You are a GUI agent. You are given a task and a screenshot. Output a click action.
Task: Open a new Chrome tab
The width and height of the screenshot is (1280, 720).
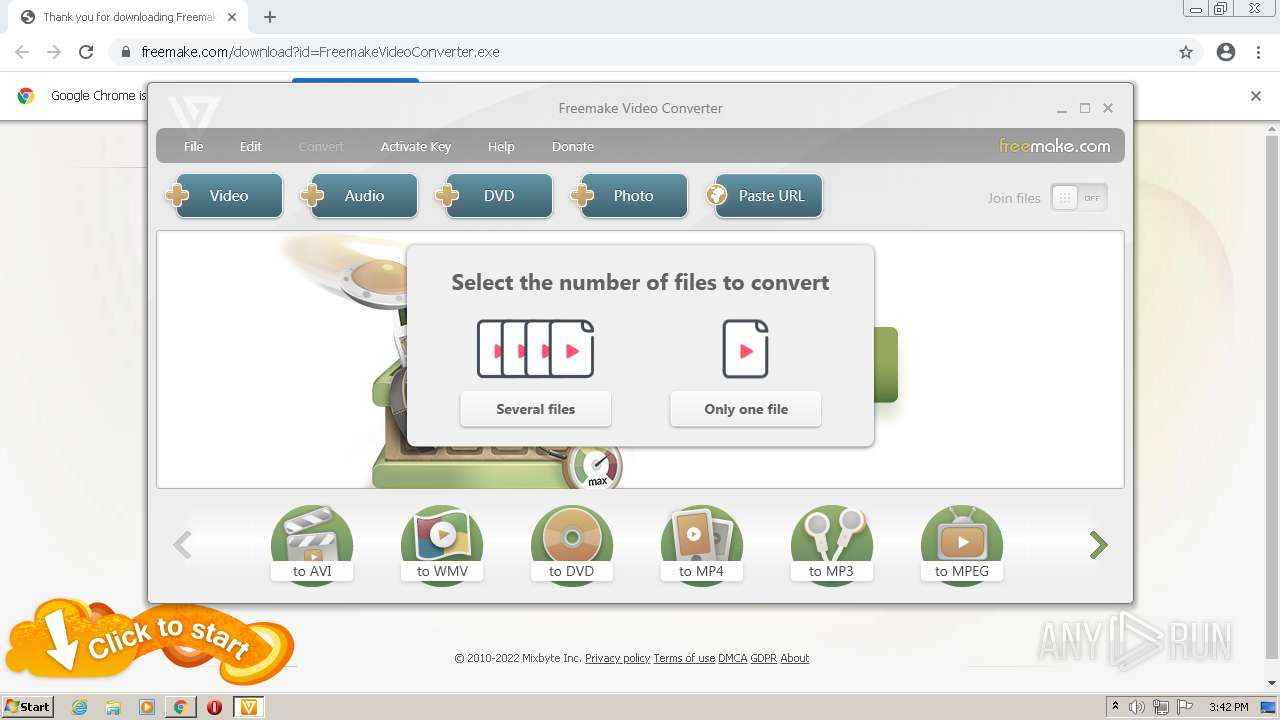pos(270,17)
